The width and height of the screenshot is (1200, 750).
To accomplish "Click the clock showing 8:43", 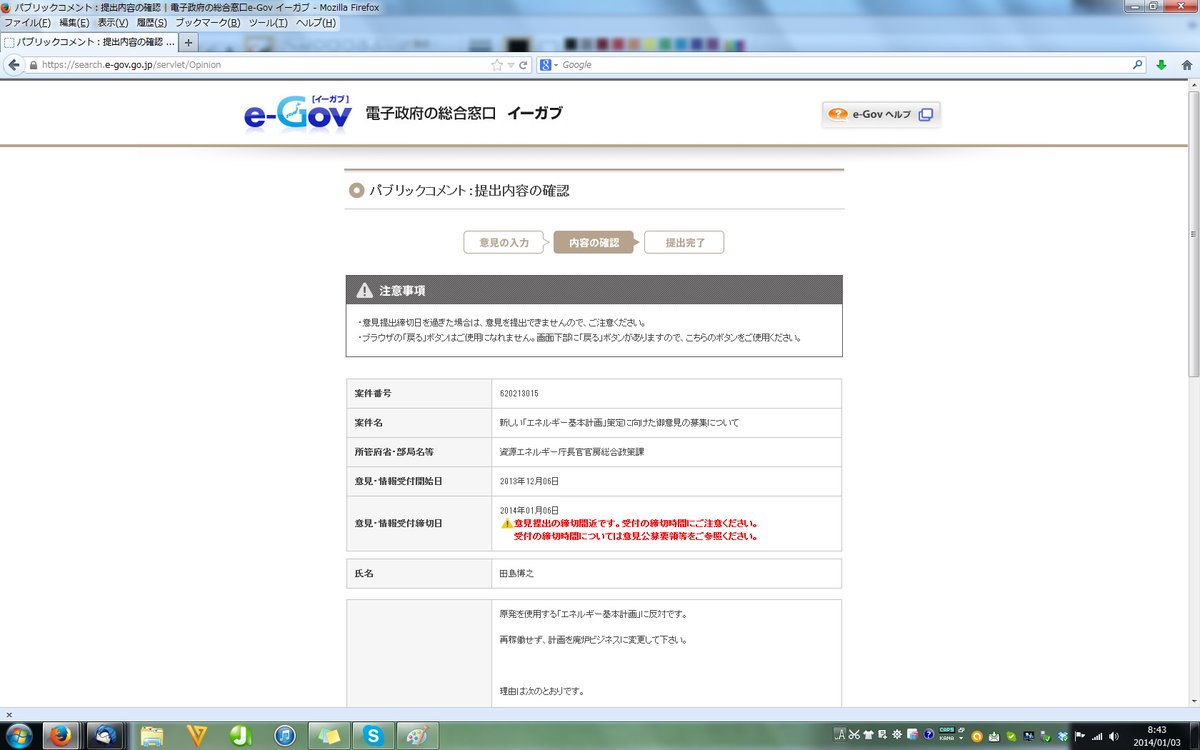I will click(1157, 729).
